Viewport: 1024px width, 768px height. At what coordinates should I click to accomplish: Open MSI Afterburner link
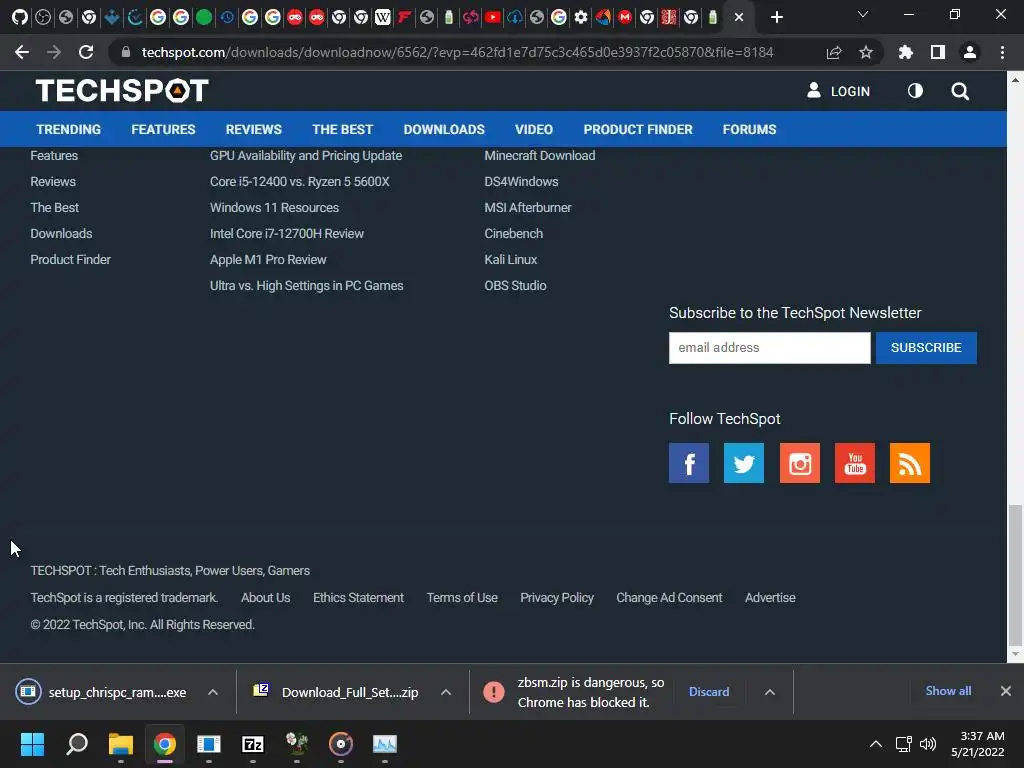click(x=528, y=208)
